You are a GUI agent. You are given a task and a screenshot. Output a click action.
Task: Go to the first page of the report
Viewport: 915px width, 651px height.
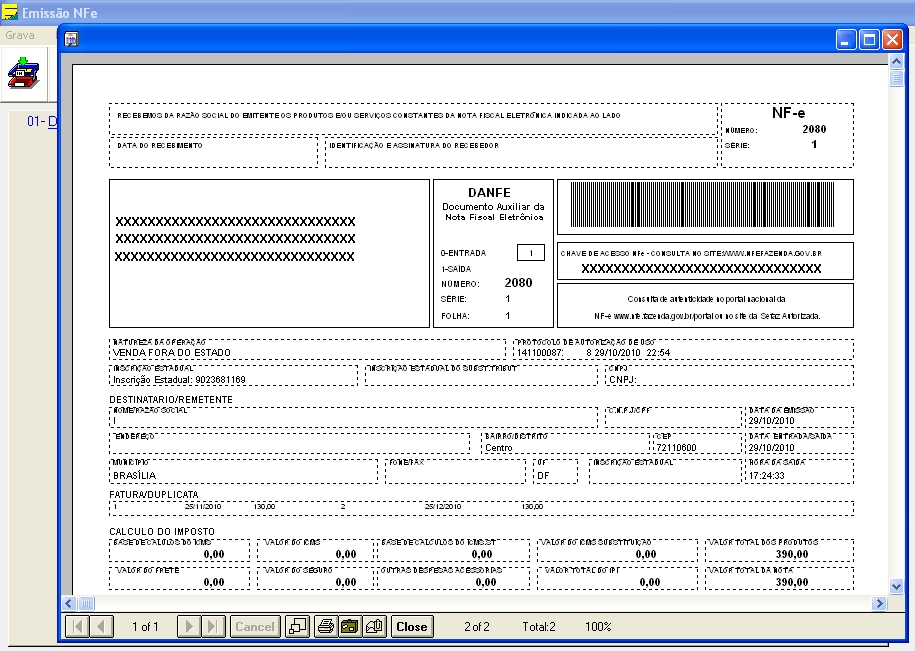(x=77, y=627)
